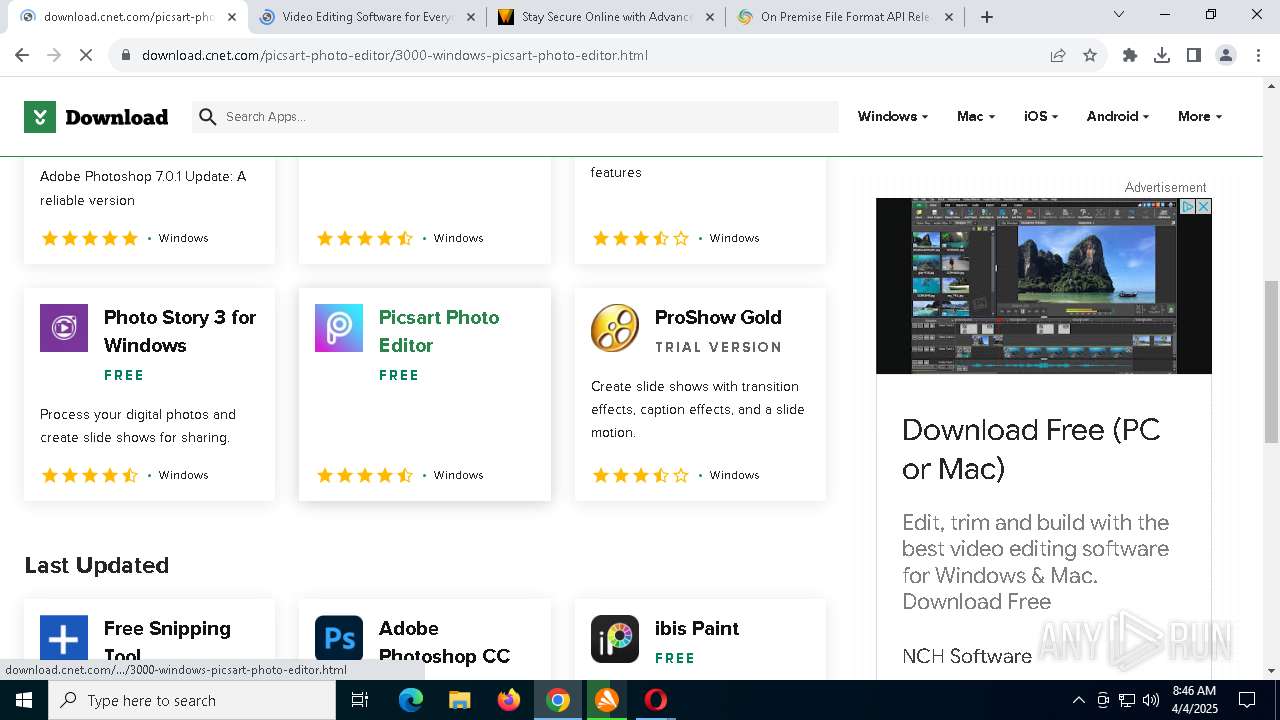Toggle the Chrome side panel icon

(x=1194, y=55)
